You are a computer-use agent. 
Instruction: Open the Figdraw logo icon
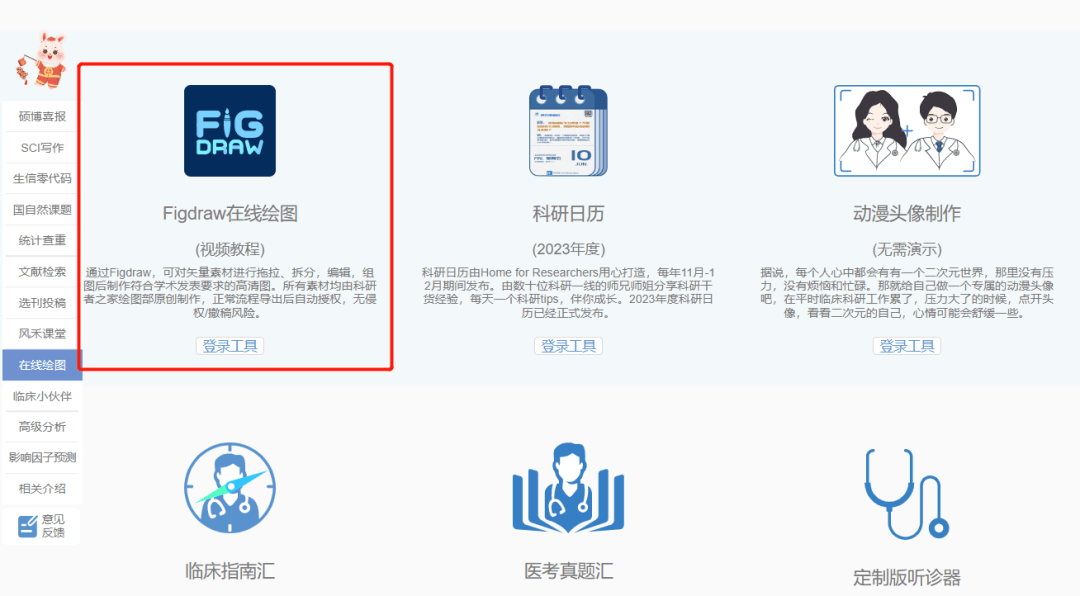pos(229,131)
